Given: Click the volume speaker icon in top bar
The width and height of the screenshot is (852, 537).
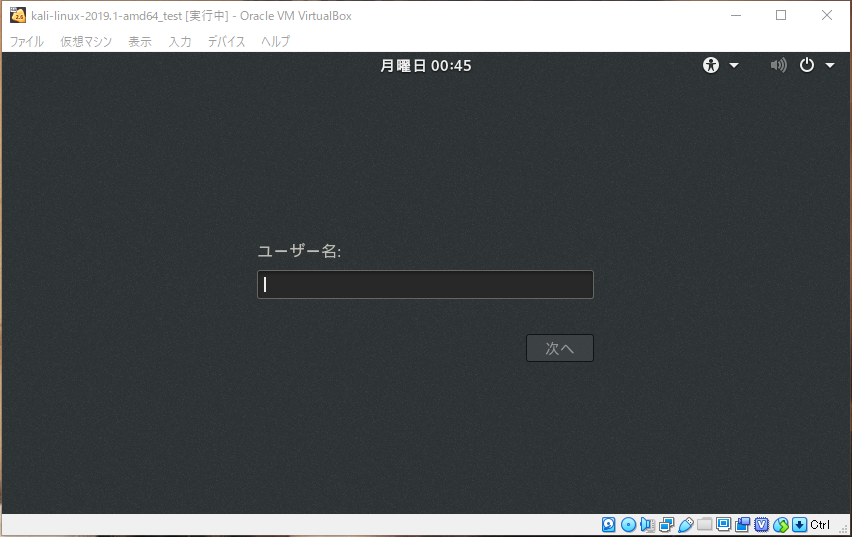Looking at the screenshot, I should coord(778,65).
